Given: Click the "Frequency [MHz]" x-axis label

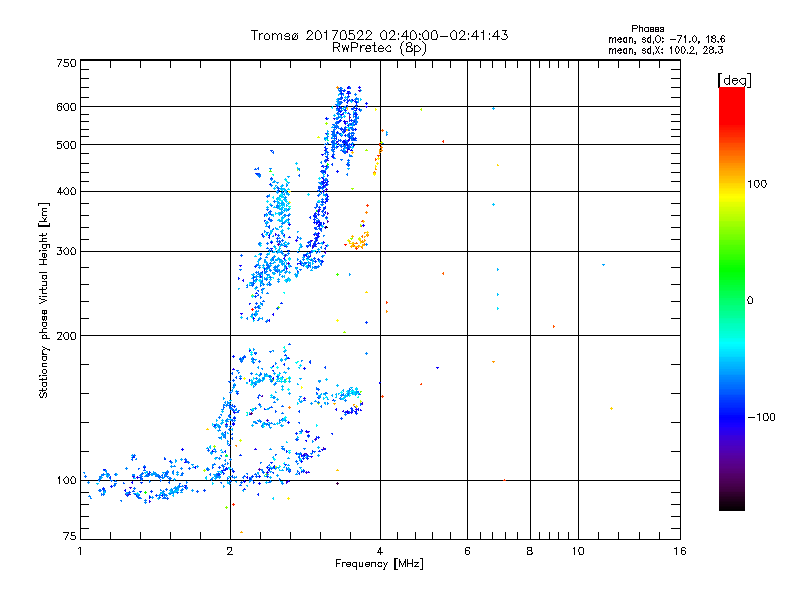Looking at the screenshot, I should pos(379,564).
